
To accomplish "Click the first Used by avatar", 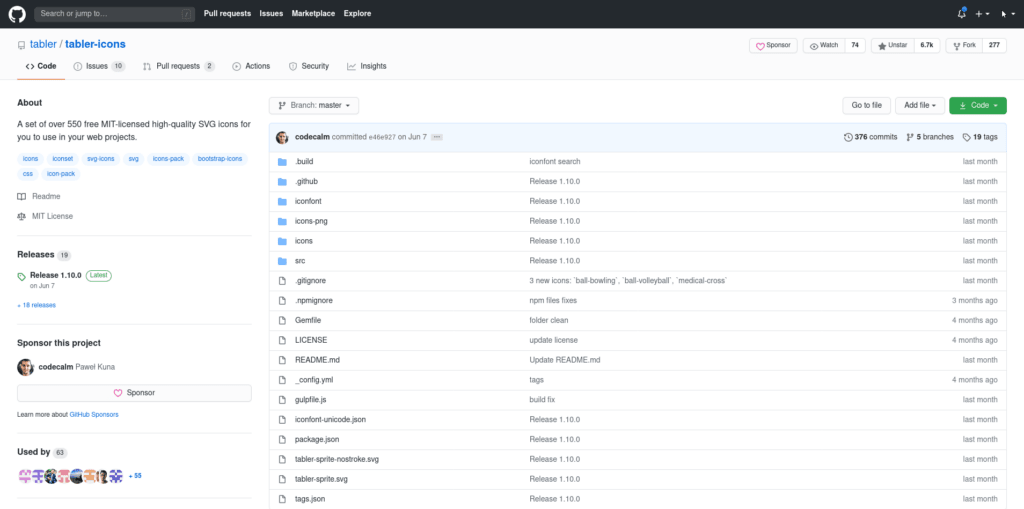I will pos(24,476).
